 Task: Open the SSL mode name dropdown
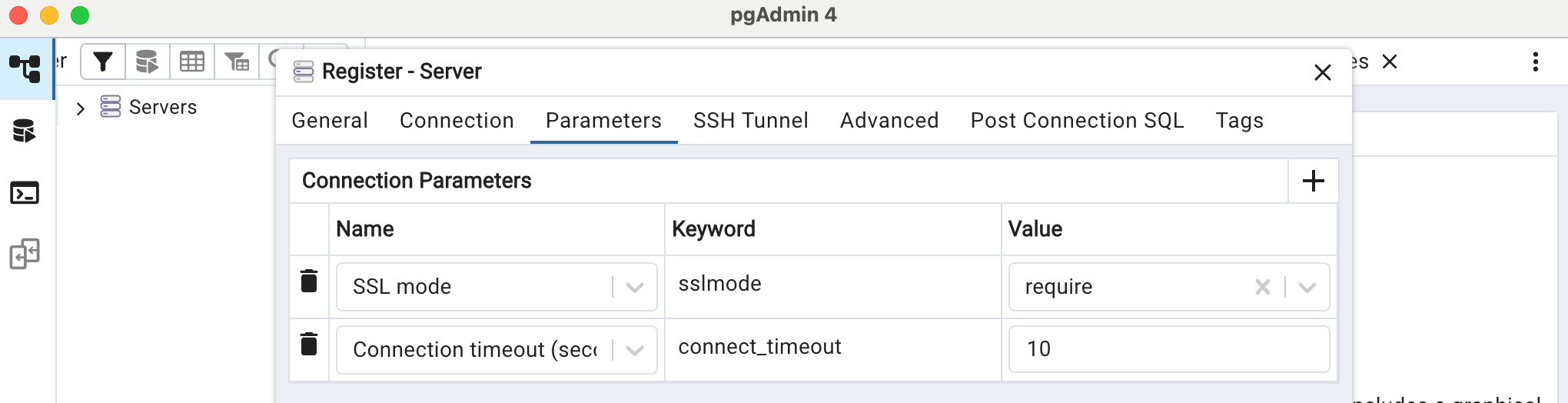pyautogui.click(x=635, y=287)
